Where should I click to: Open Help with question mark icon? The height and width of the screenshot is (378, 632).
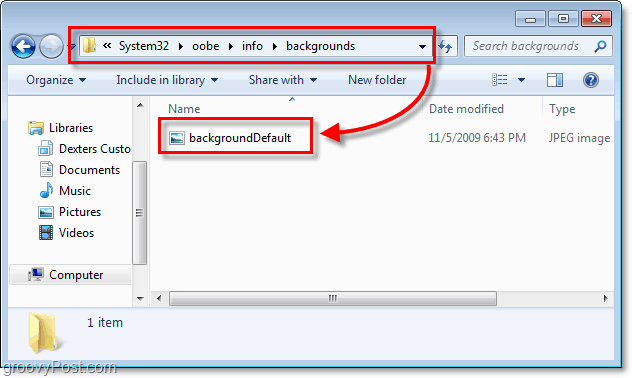pyautogui.click(x=590, y=80)
